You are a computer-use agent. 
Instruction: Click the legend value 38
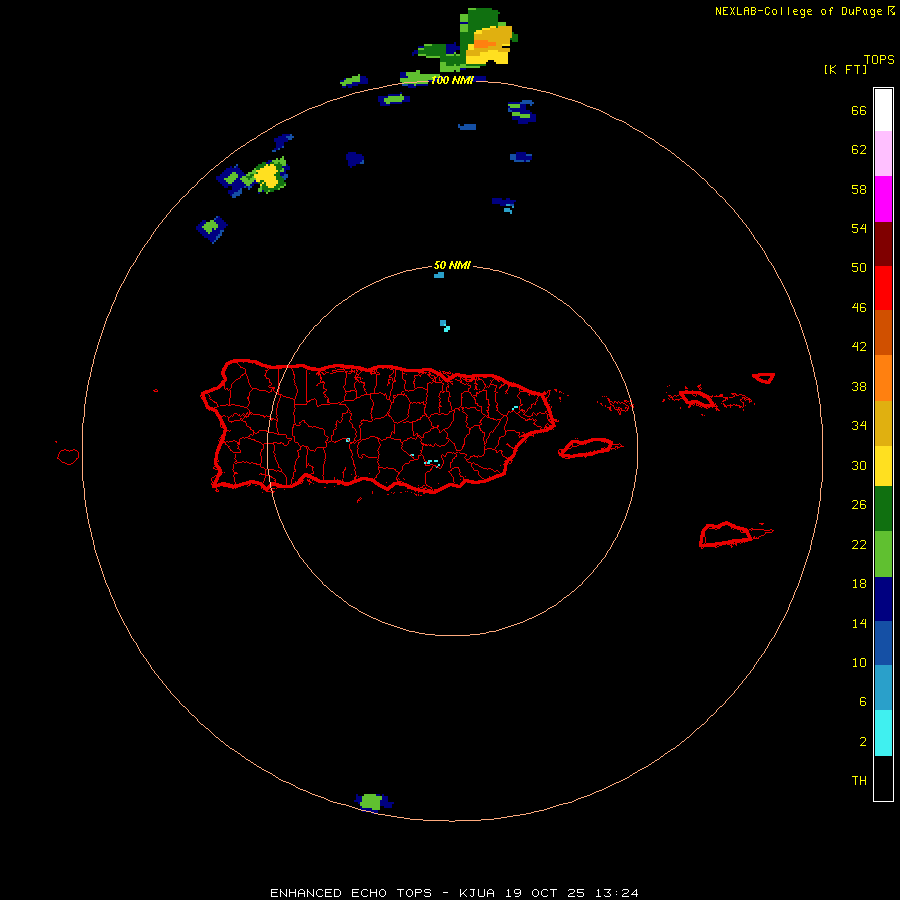coord(859,386)
